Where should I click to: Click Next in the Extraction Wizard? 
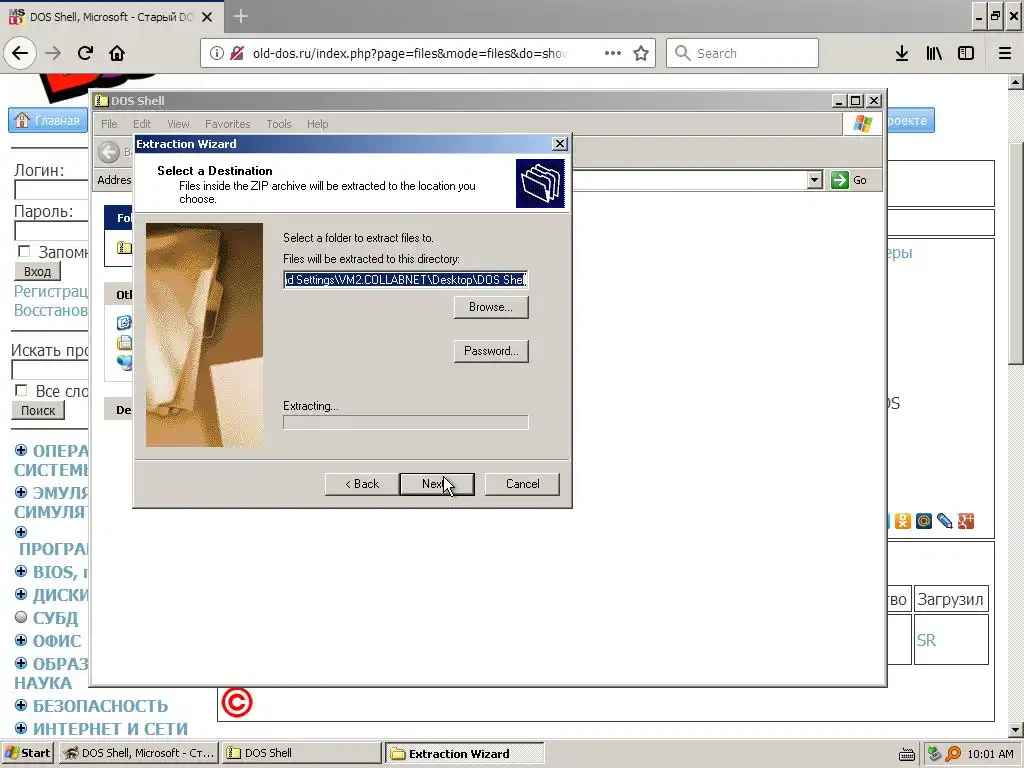(437, 484)
